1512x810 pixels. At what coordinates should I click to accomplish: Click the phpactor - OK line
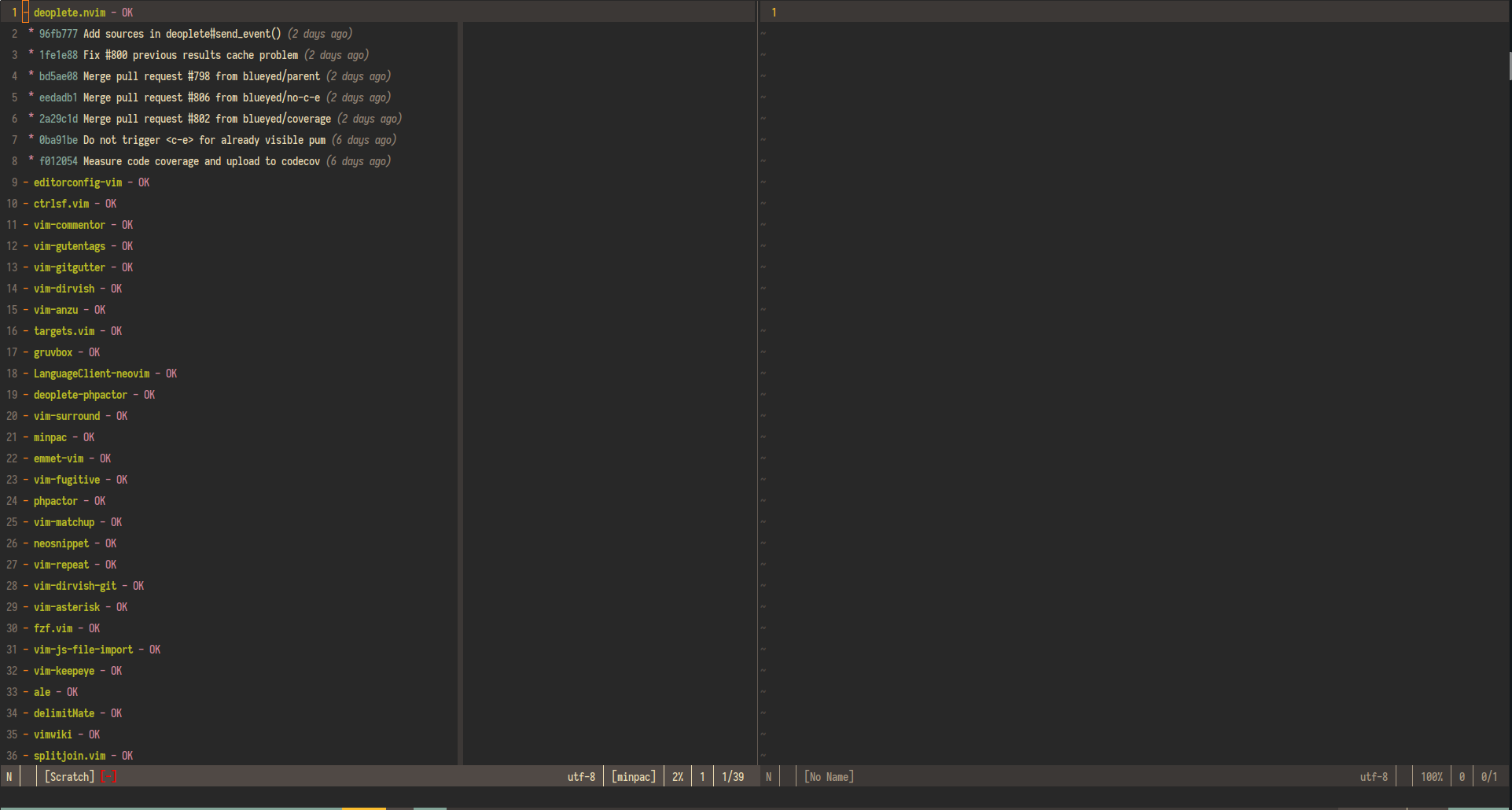pos(64,501)
